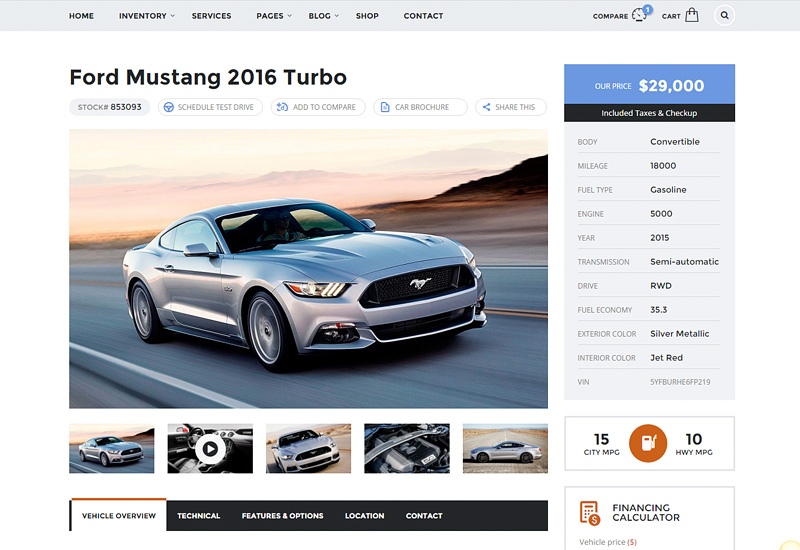Open the compare speedometer icon
Screen dimensions: 800x550
coord(639,15)
